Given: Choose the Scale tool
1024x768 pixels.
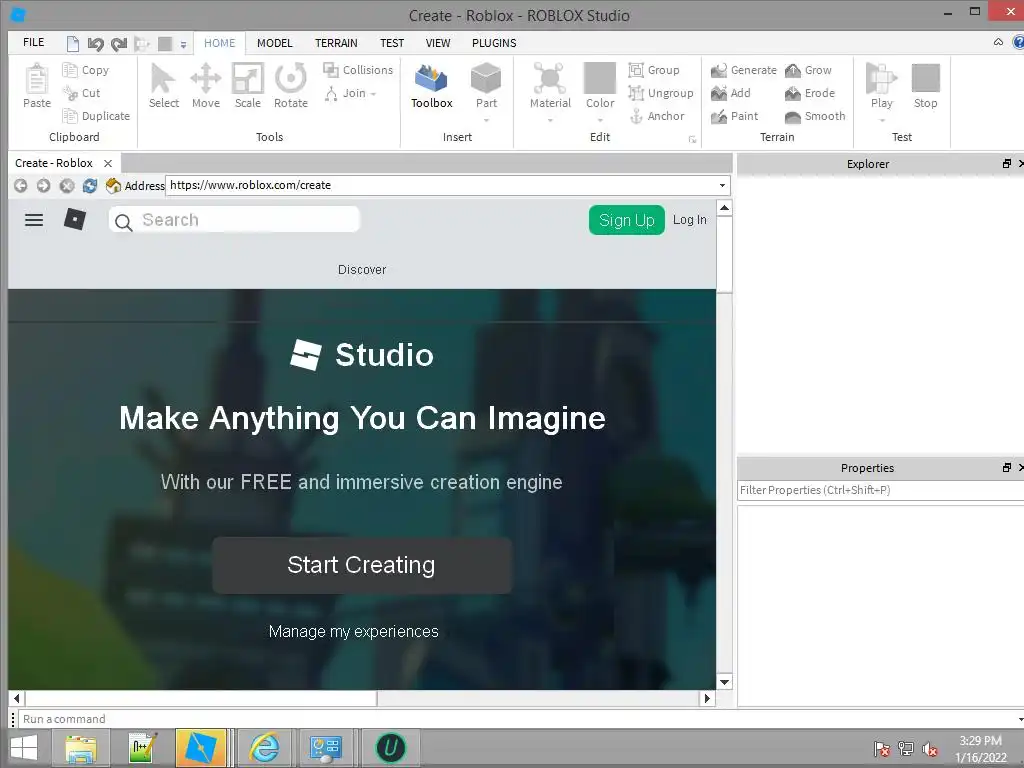Looking at the screenshot, I should click(x=248, y=85).
